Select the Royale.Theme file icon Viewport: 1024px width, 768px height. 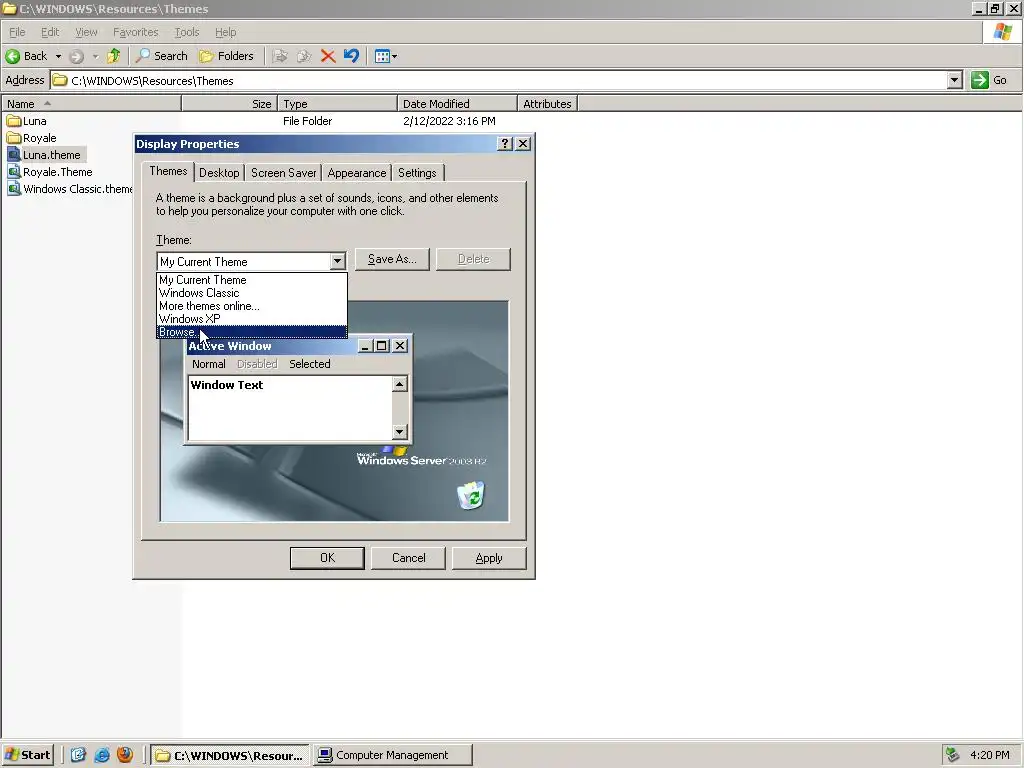(14, 172)
